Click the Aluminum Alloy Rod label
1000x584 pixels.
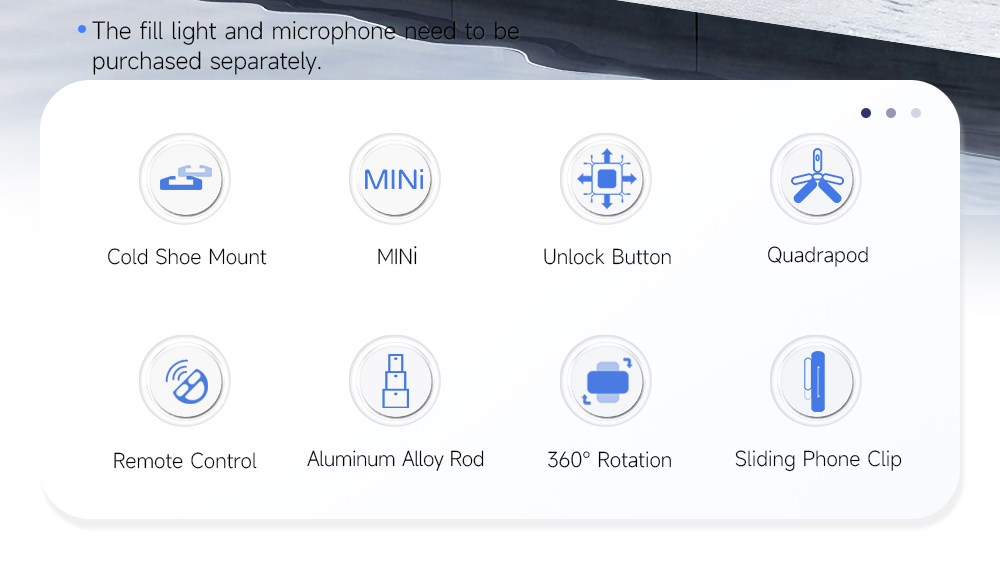(x=395, y=460)
